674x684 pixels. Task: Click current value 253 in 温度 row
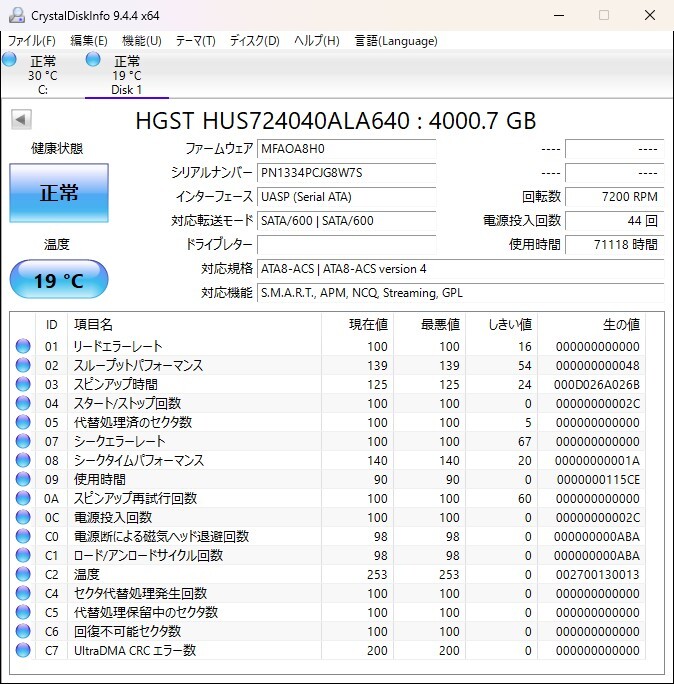[x=377, y=575]
